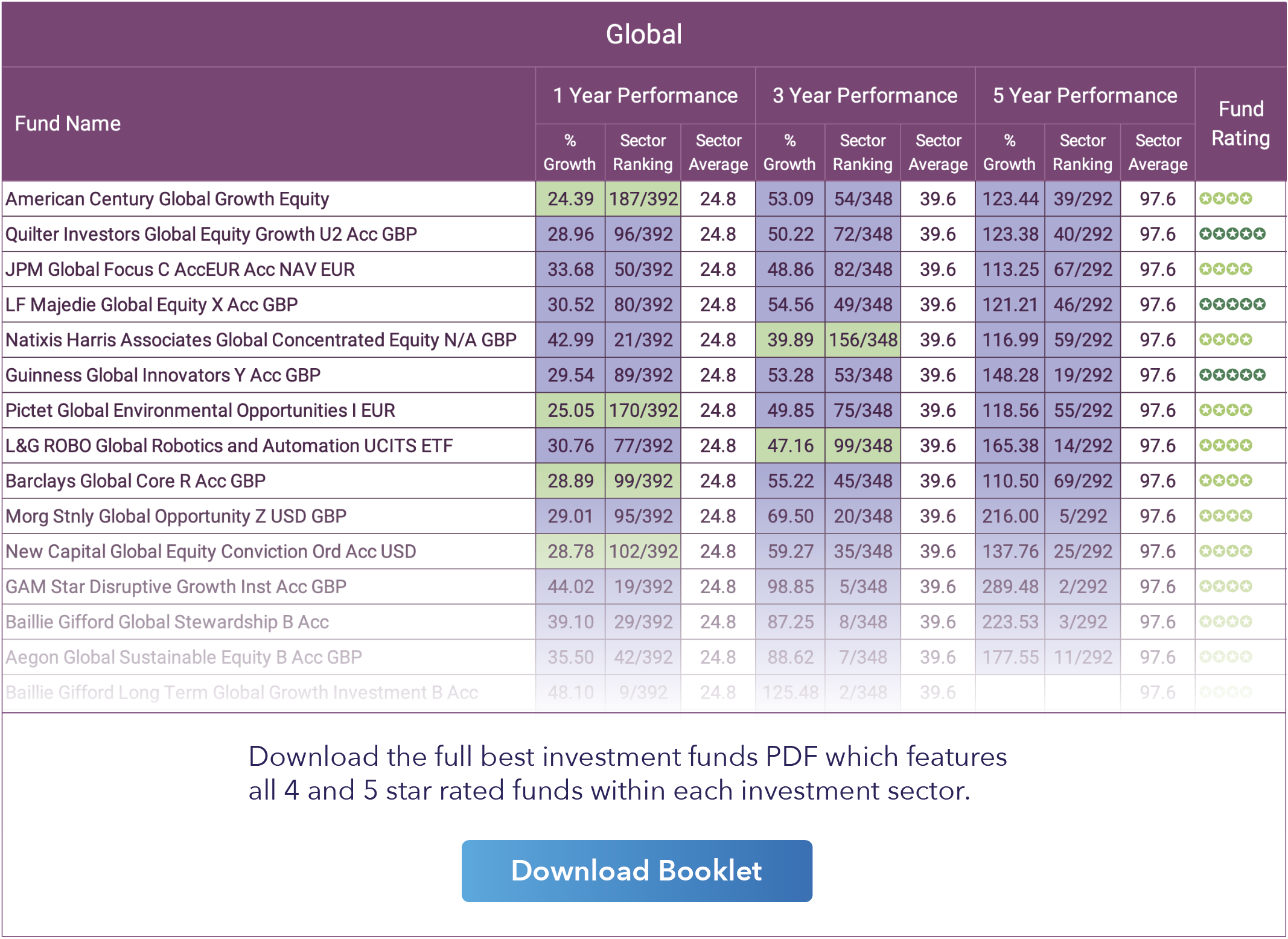Click green 187/392 sector ranking cell
1288x939 pixels.
tap(643, 199)
